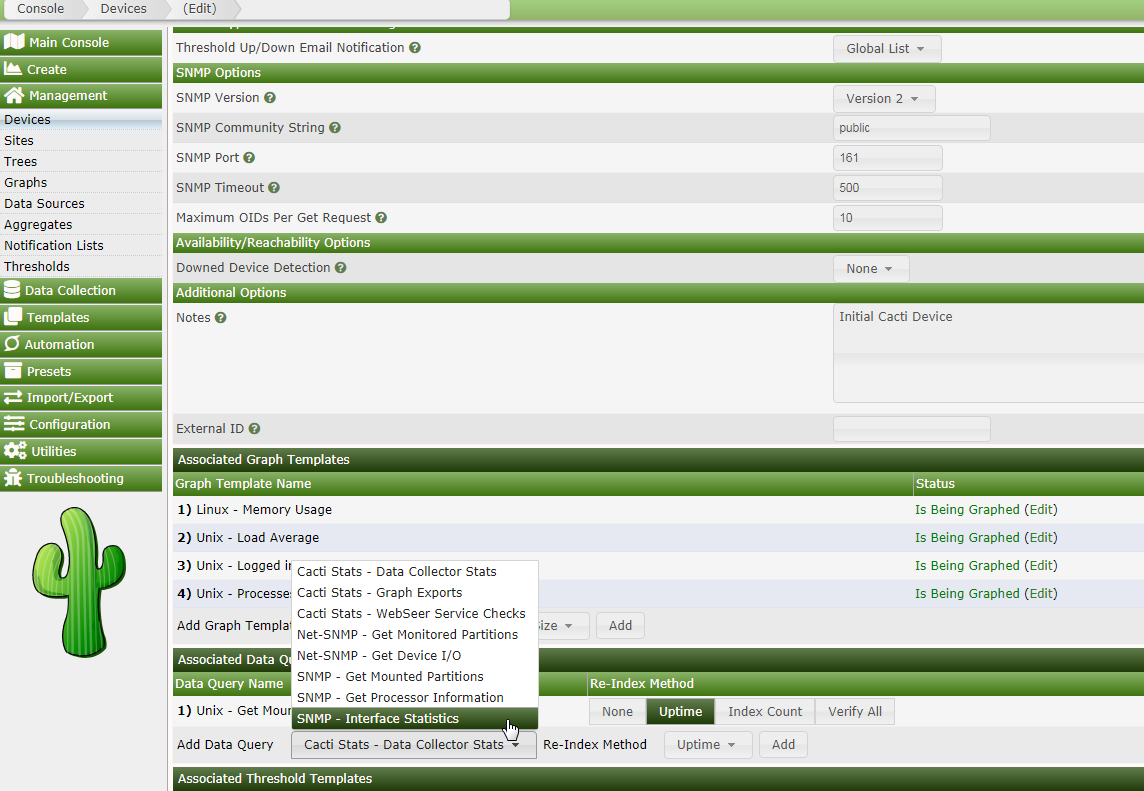Click the SNMP Port field
This screenshot has width=1144, height=791.
pyautogui.click(x=888, y=158)
